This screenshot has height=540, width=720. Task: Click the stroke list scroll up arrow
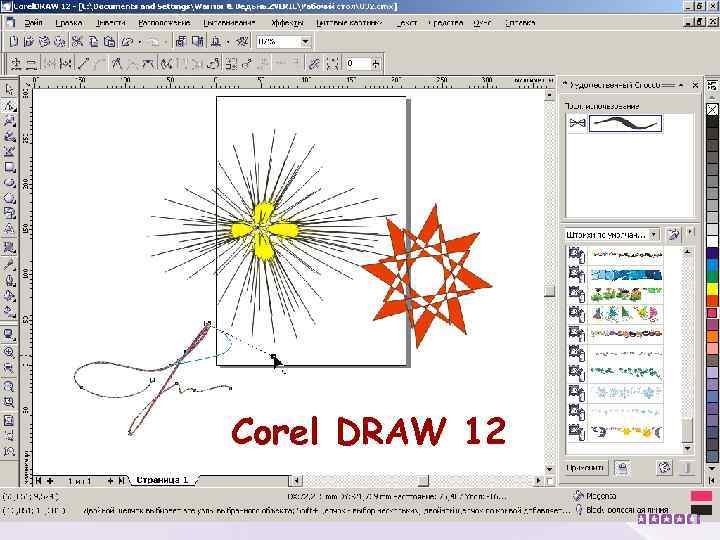pos(687,252)
